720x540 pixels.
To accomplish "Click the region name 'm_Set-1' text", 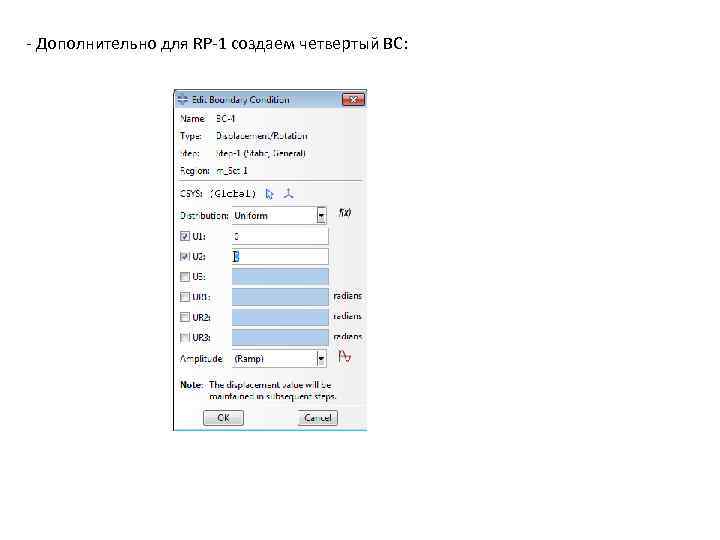I will pyautogui.click(x=232, y=171).
